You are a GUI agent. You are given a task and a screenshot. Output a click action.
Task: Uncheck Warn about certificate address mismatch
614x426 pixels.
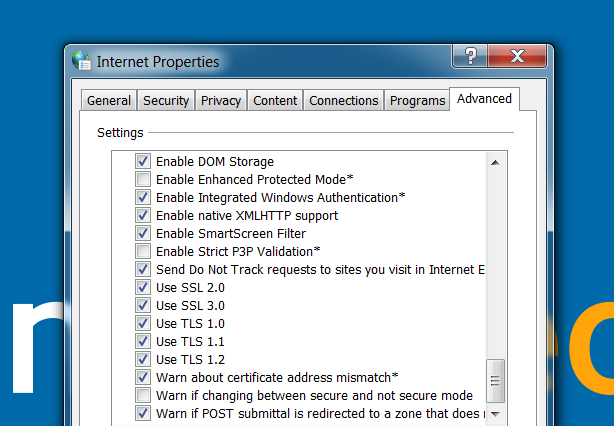(143, 377)
